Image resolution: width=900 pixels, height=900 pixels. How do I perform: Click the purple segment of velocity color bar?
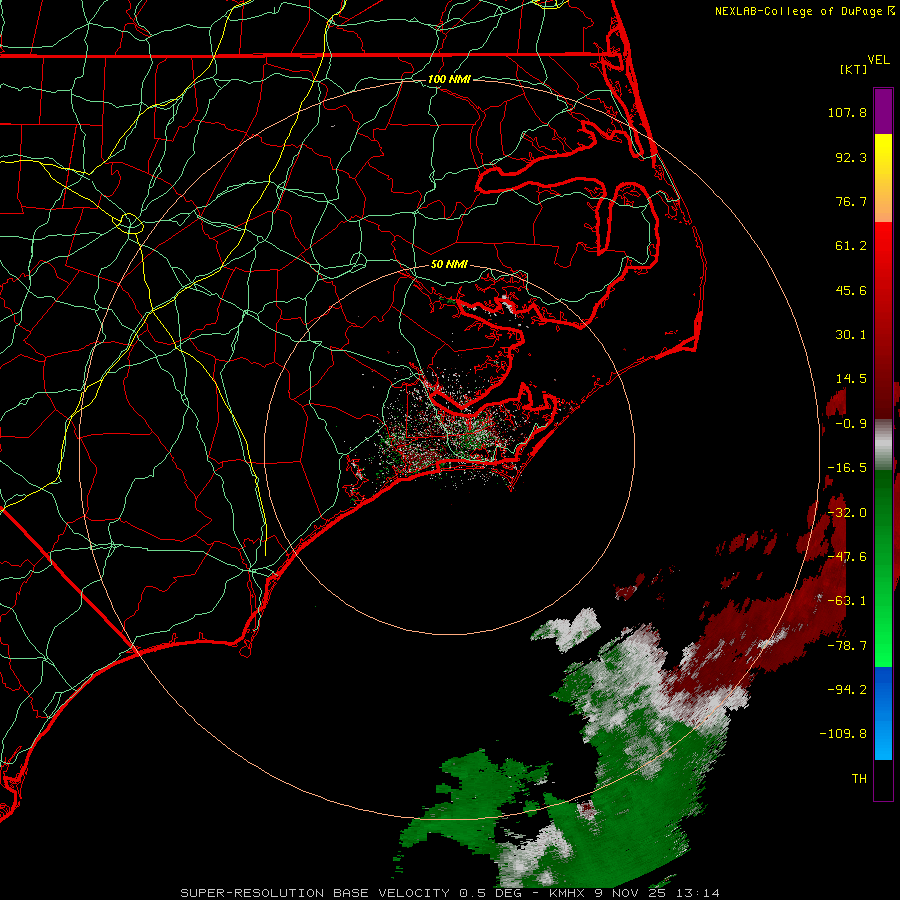tap(883, 111)
